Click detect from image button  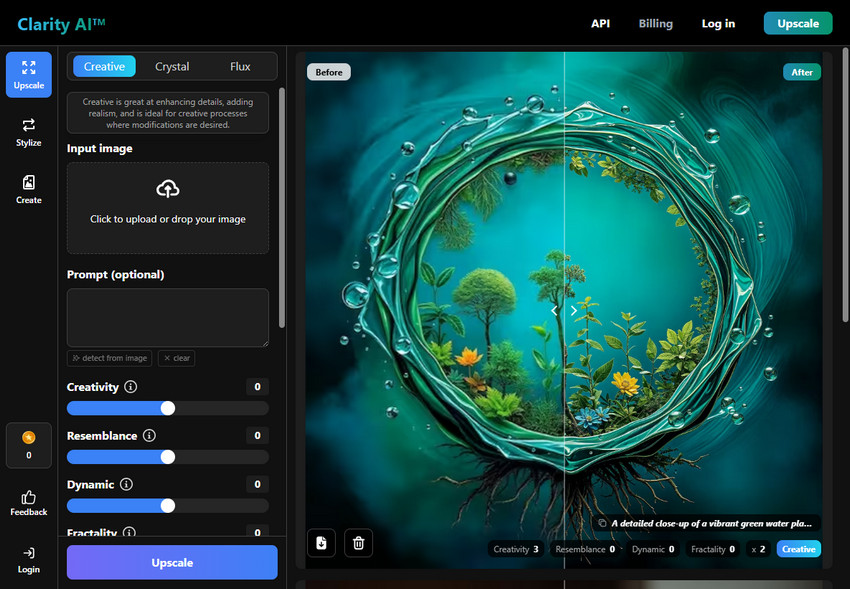[x=110, y=358]
